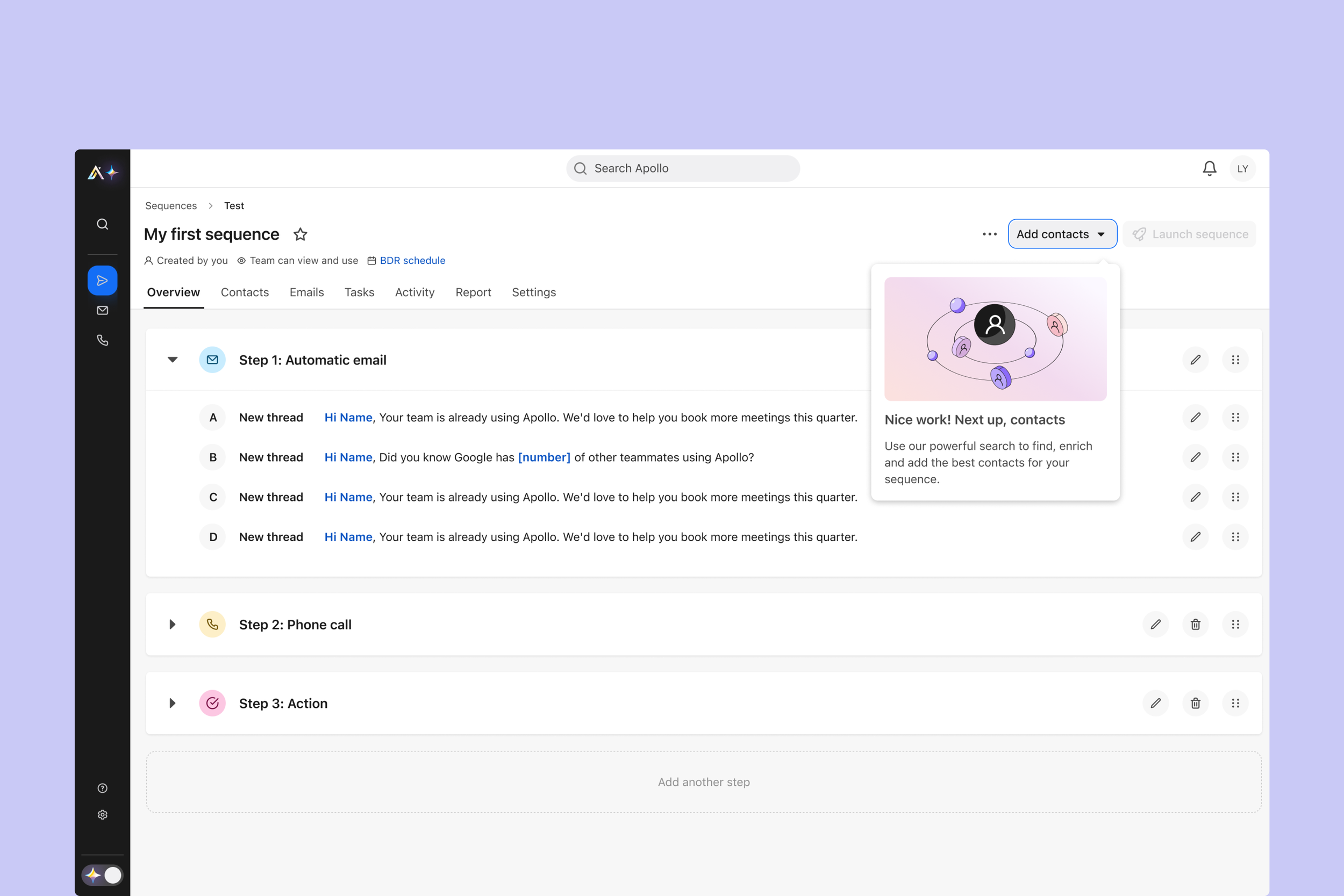Open the Sequences icon in sidebar
Viewport: 1344px width, 896px height.
pos(102,281)
